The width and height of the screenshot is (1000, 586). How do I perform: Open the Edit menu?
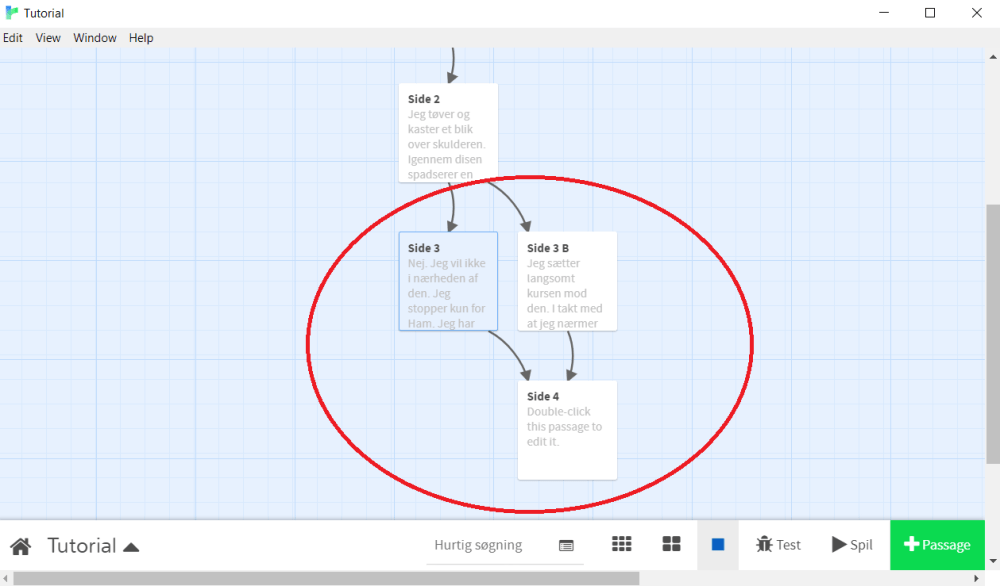click(x=12, y=38)
